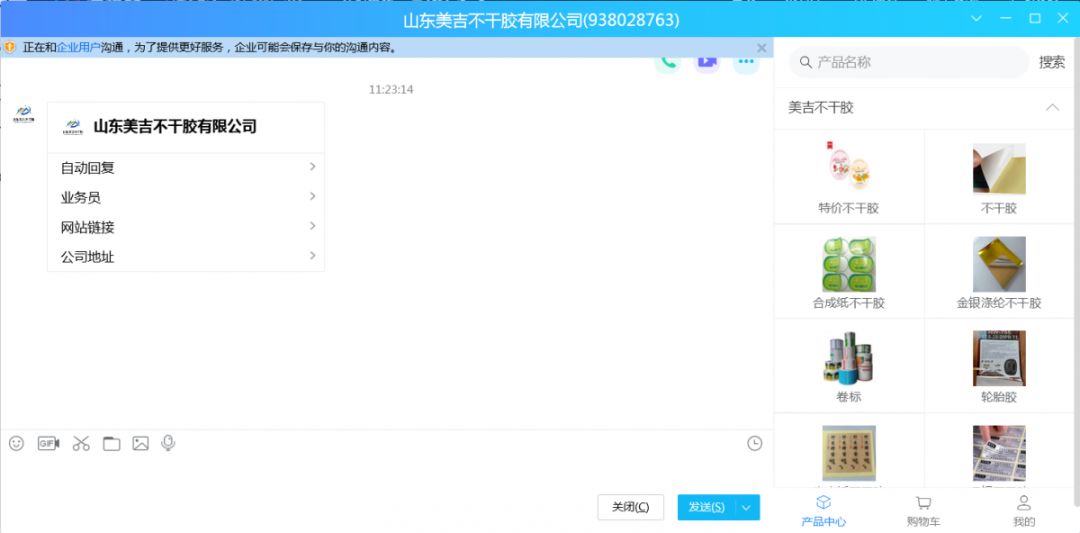1080x533 pixels.
Task: Collapse the 美吉不干胶 product category
Action: (1052, 107)
